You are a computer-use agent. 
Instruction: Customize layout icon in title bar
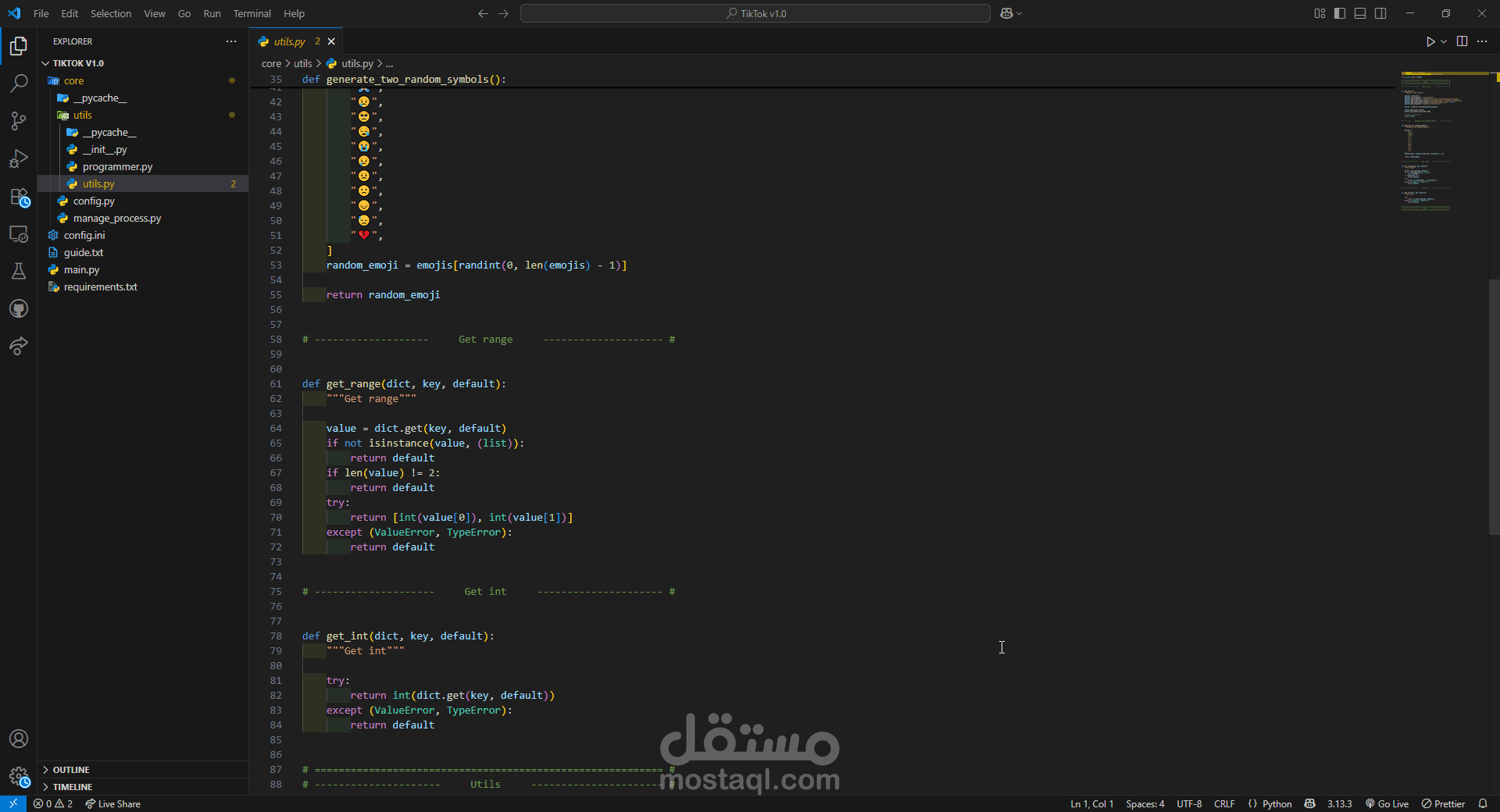1320,13
